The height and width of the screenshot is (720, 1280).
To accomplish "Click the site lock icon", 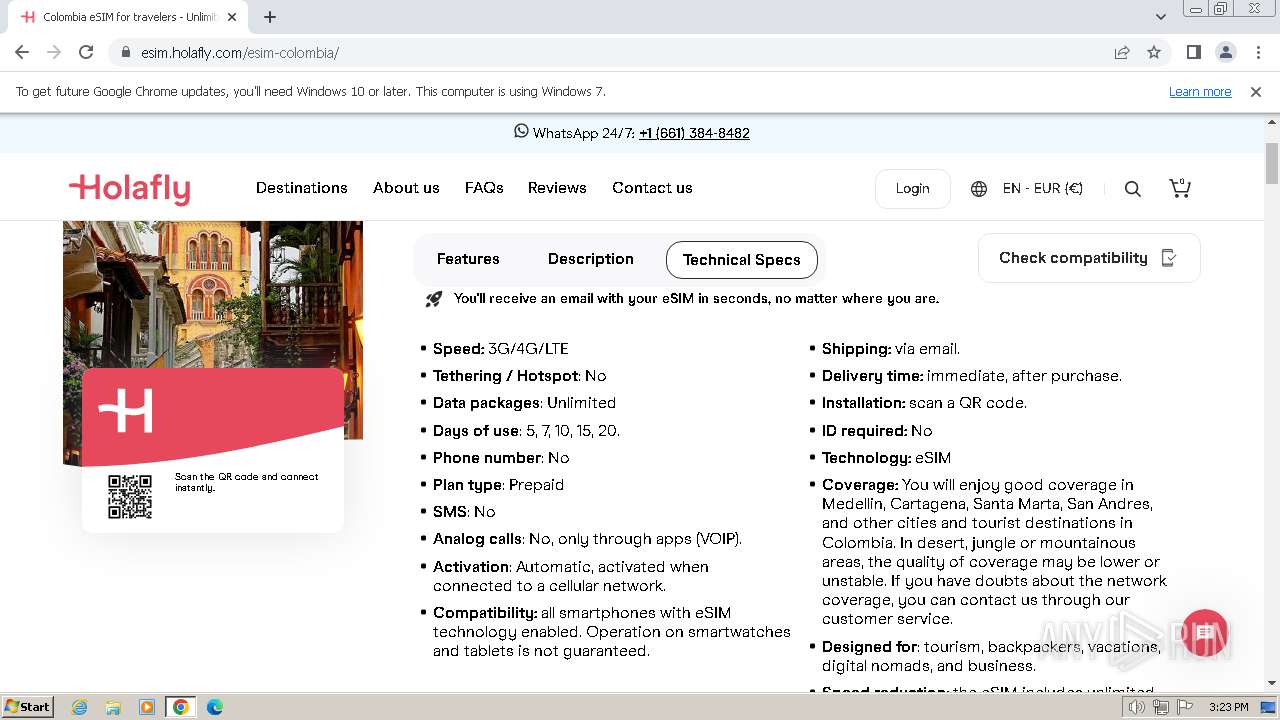I will coord(126,52).
